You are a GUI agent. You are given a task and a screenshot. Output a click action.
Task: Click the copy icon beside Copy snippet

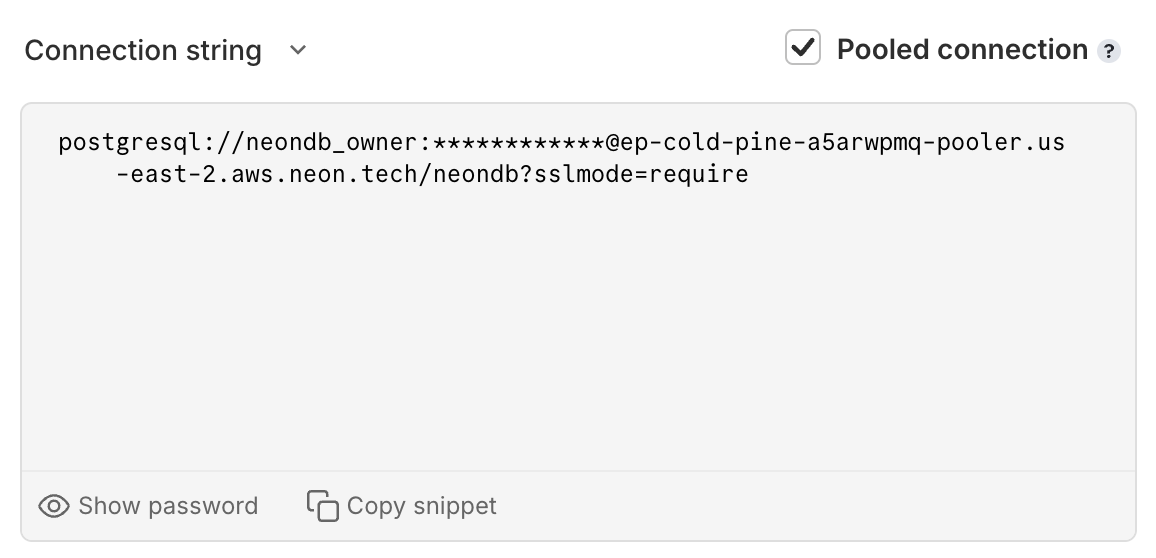click(323, 506)
